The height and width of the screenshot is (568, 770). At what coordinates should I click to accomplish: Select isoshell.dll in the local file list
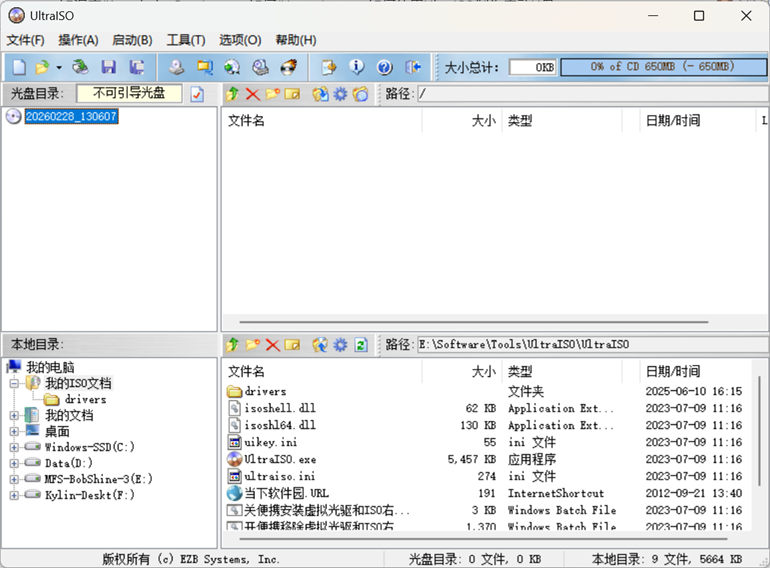tap(280, 408)
